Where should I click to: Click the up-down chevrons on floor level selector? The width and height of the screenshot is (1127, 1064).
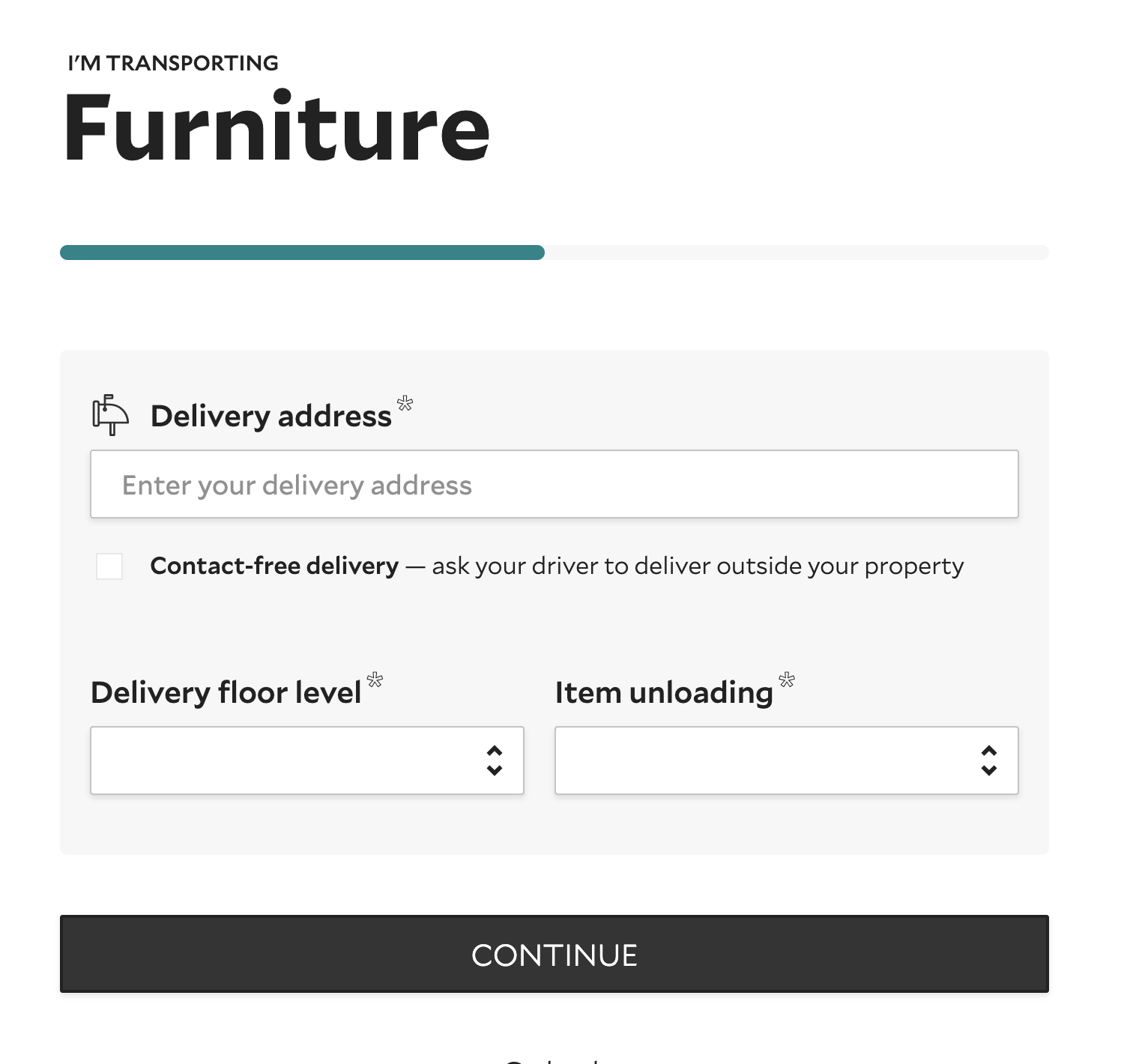point(495,760)
